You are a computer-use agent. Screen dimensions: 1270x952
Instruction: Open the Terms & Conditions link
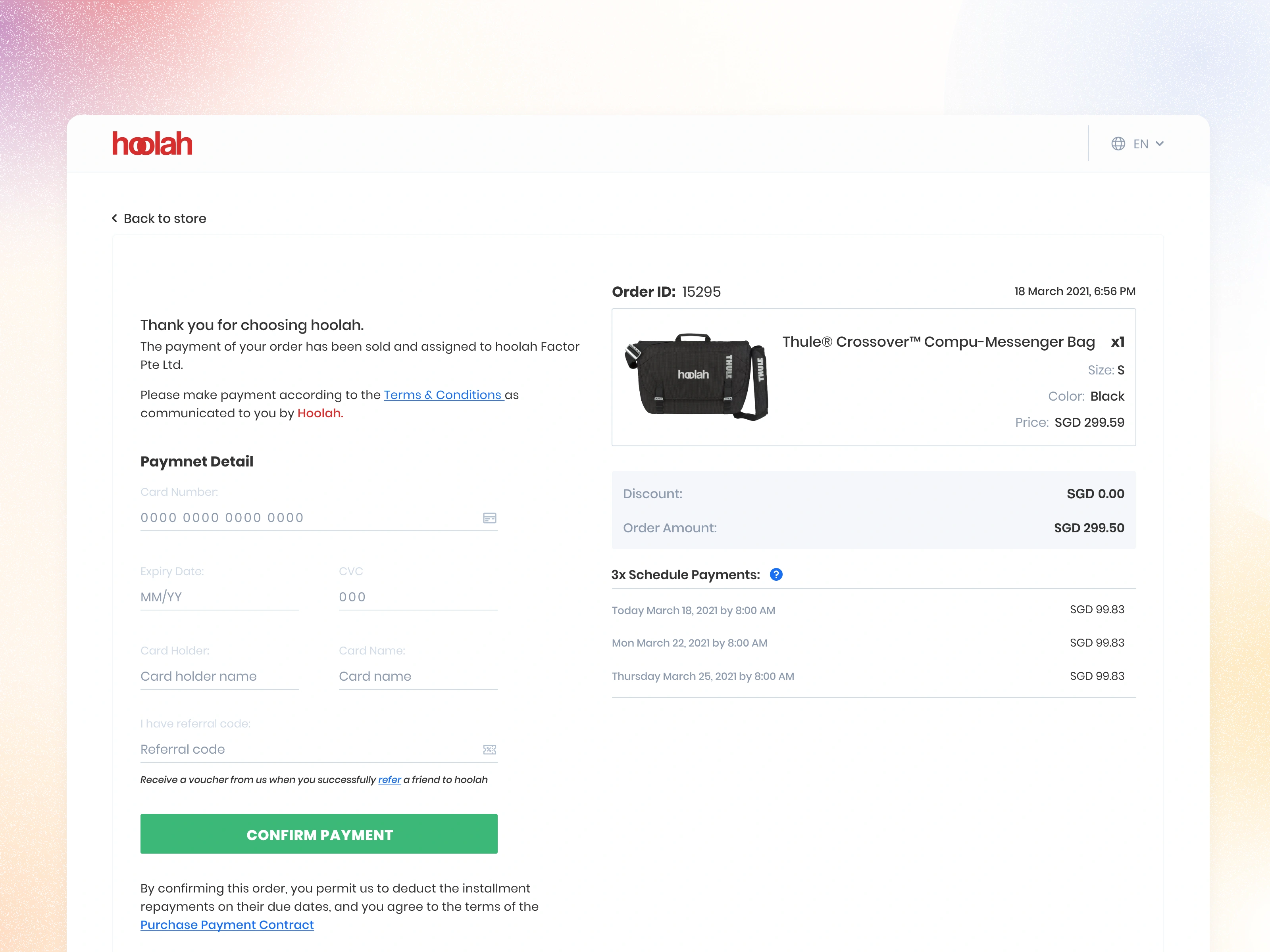coord(443,395)
